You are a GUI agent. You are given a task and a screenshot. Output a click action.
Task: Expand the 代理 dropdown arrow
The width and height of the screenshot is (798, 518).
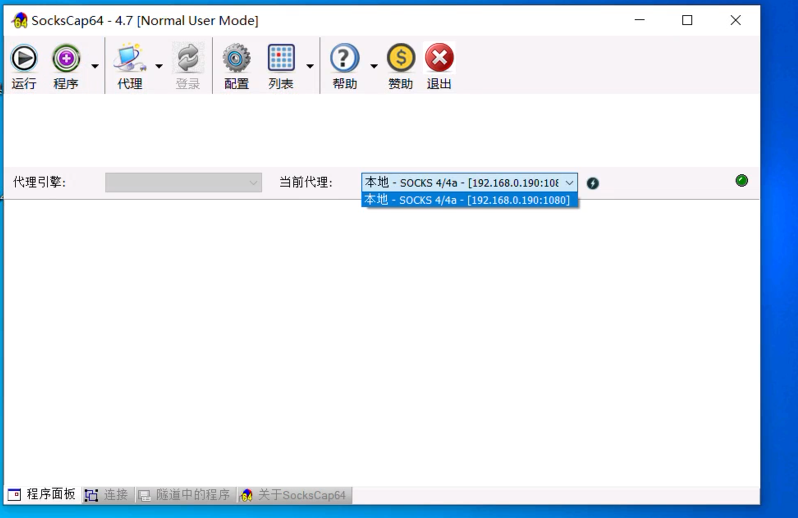(159, 66)
